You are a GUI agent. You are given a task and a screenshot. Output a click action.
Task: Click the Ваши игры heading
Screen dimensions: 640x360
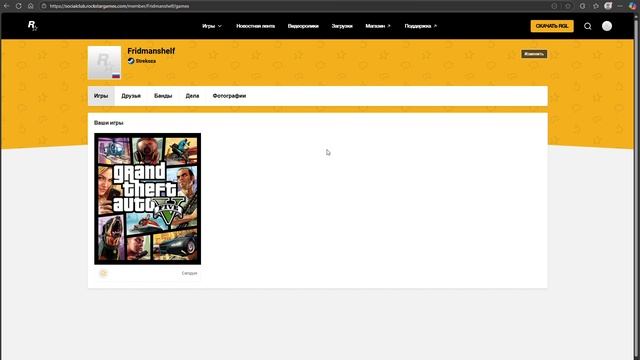click(x=109, y=123)
